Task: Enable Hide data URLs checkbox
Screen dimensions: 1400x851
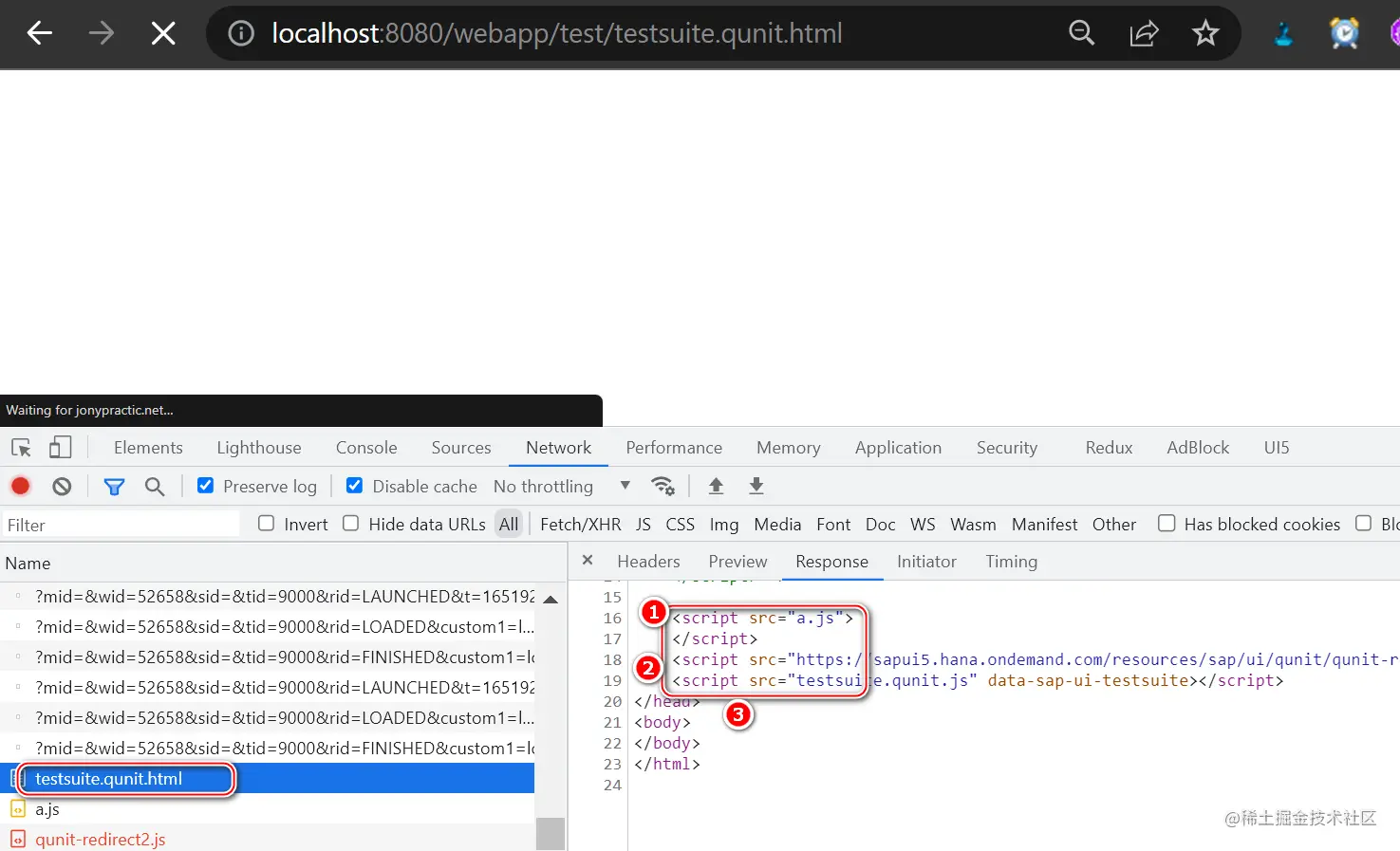Action: (x=351, y=523)
